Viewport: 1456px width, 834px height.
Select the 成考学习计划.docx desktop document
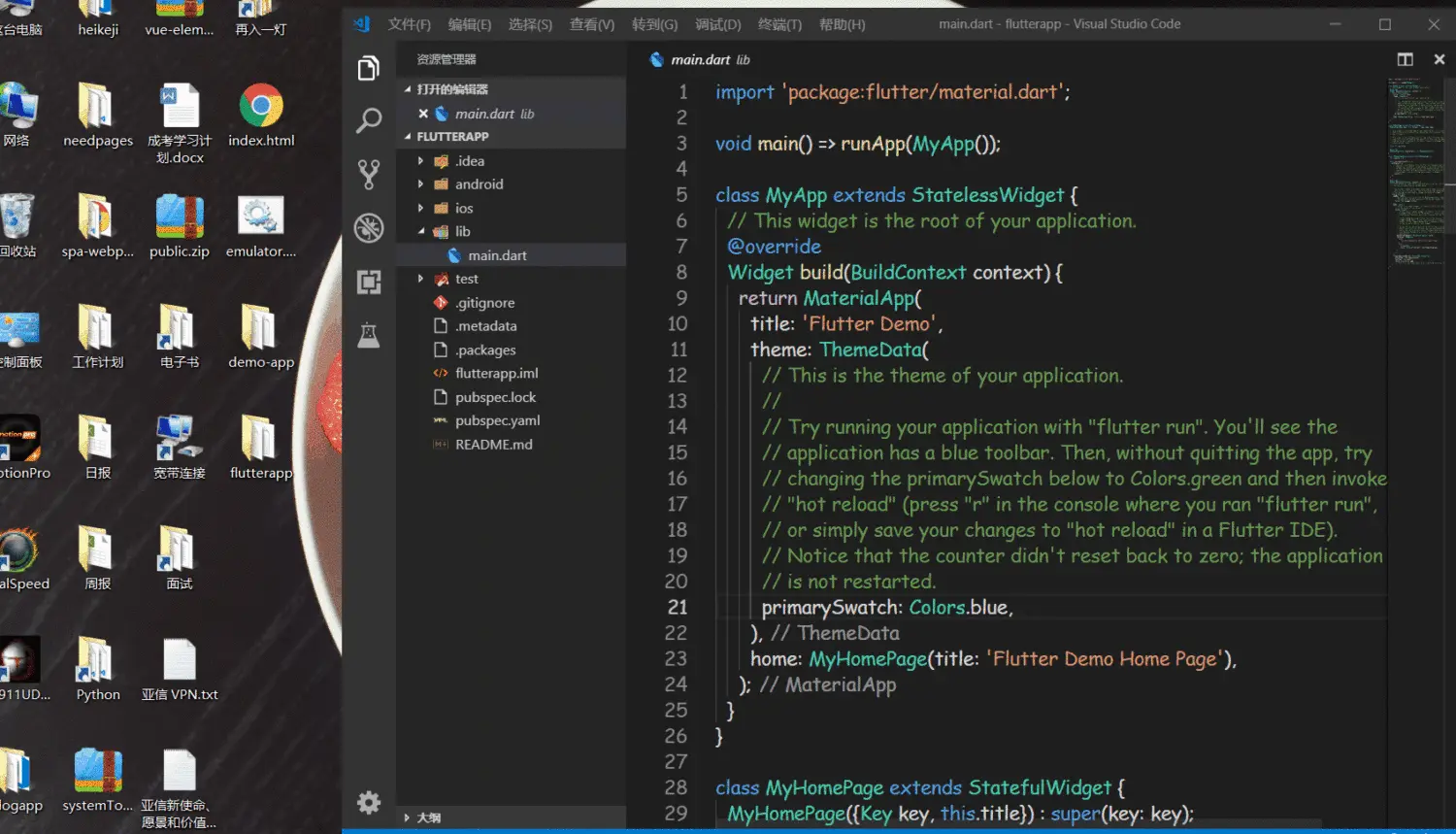(x=180, y=123)
